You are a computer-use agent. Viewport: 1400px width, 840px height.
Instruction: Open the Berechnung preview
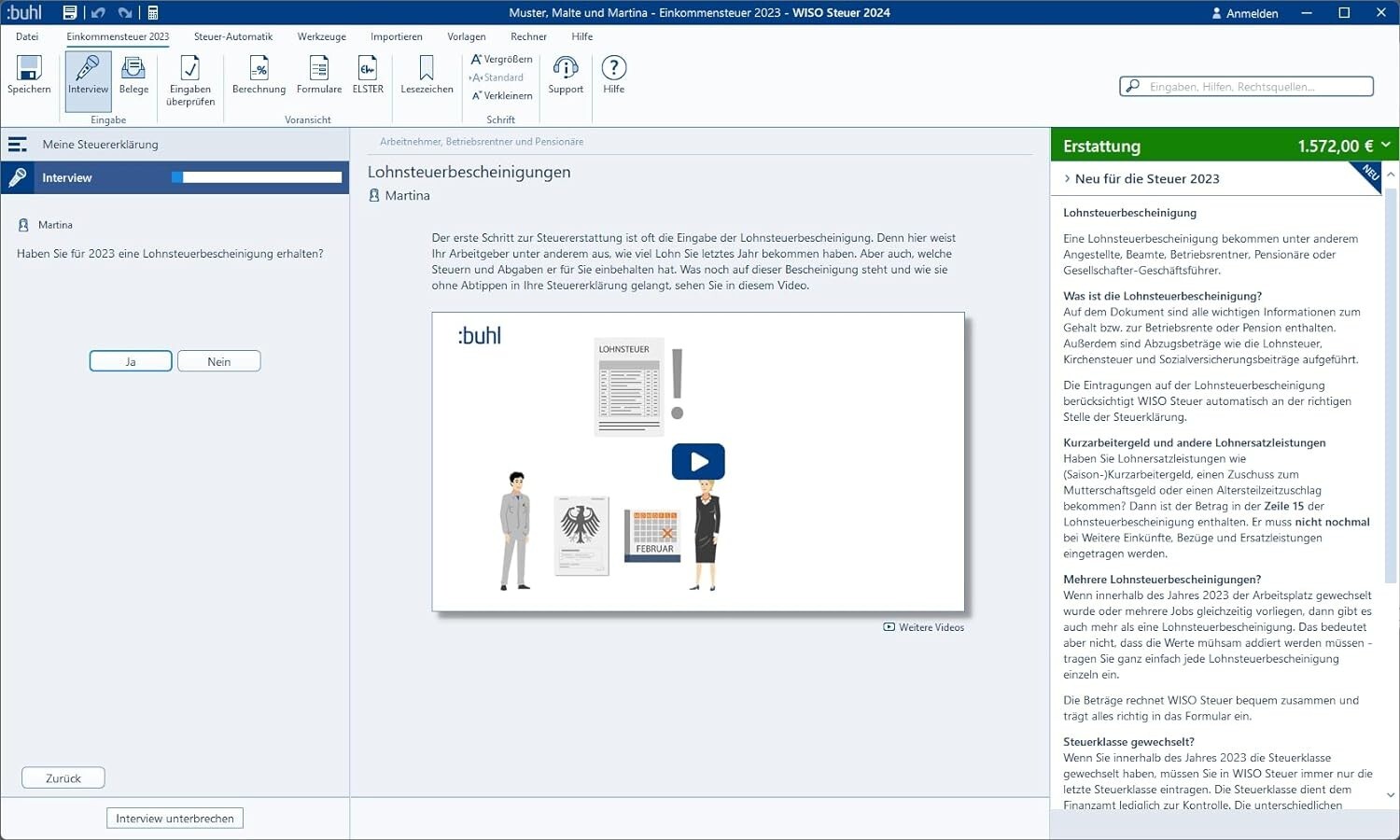(x=259, y=75)
